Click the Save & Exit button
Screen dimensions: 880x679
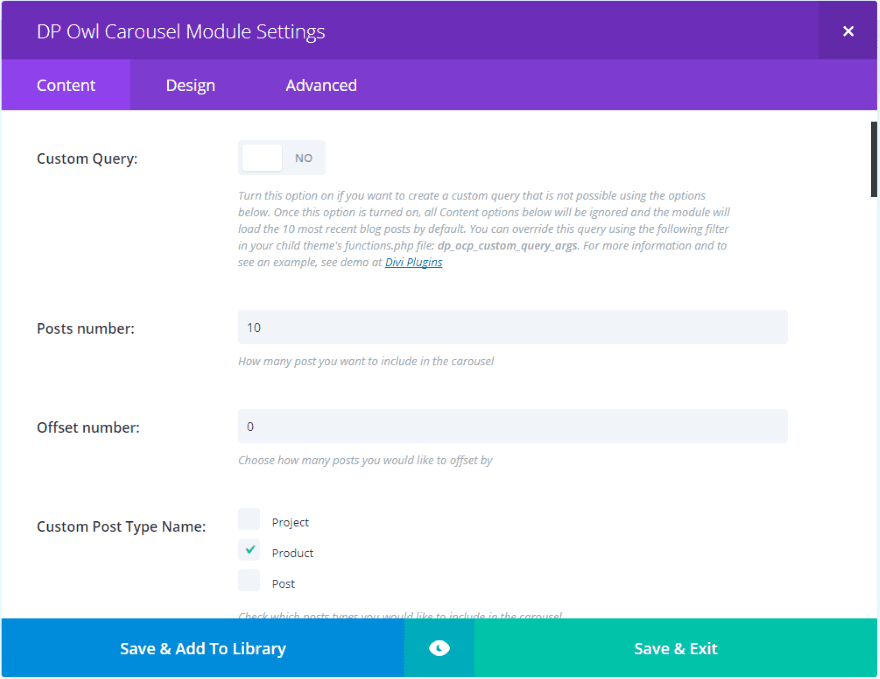point(676,649)
